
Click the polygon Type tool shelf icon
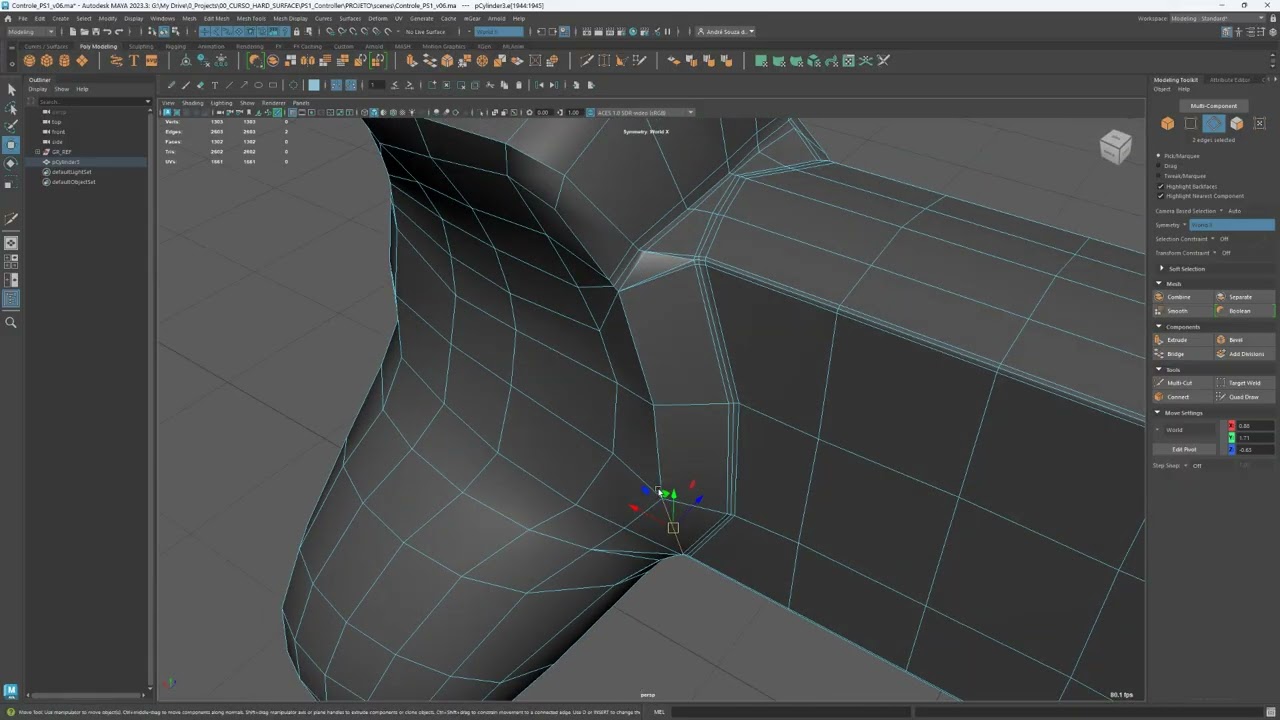click(x=134, y=61)
